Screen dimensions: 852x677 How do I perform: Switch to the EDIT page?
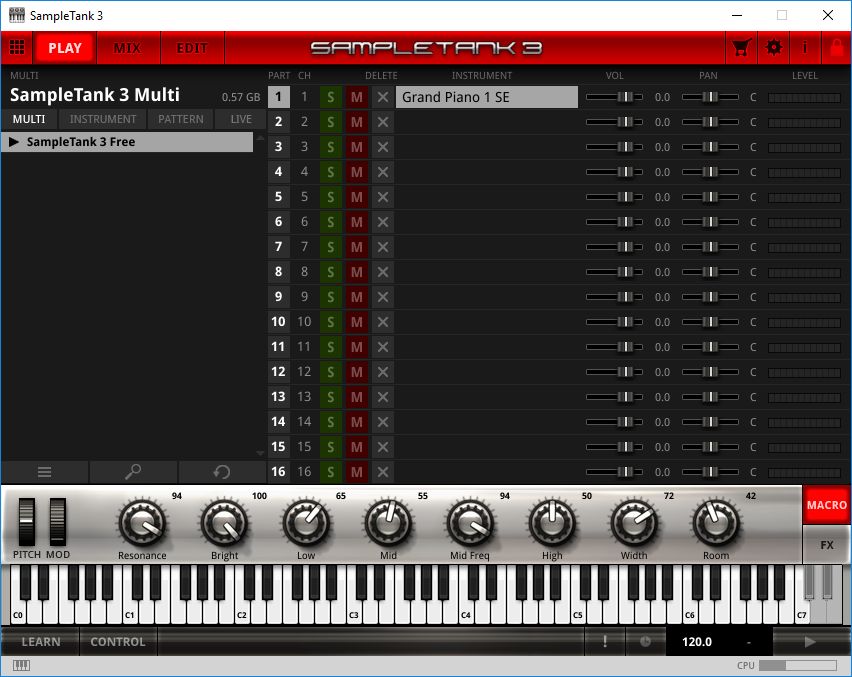(x=192, y=48)
